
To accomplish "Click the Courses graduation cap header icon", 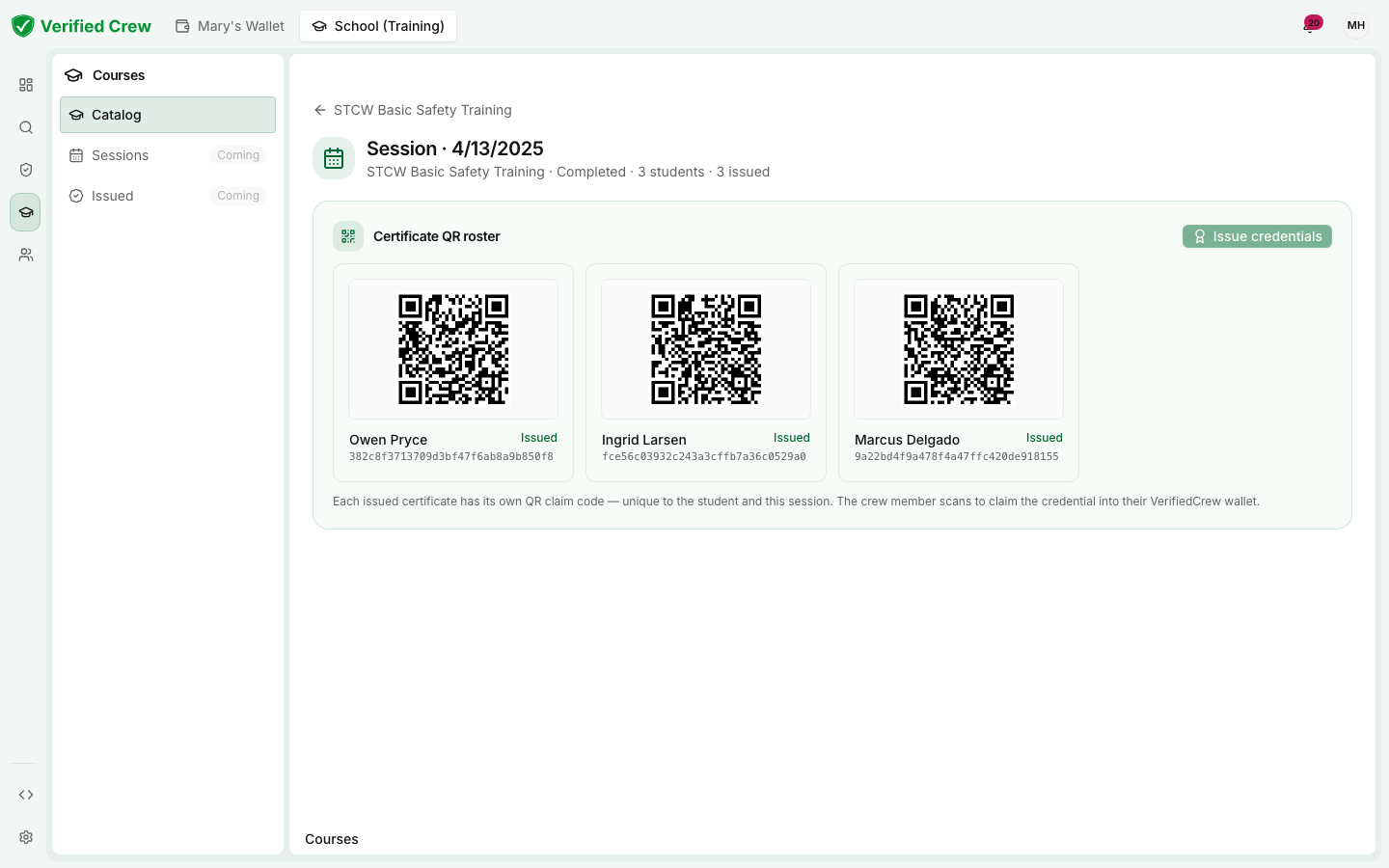I will click(73, 75).
